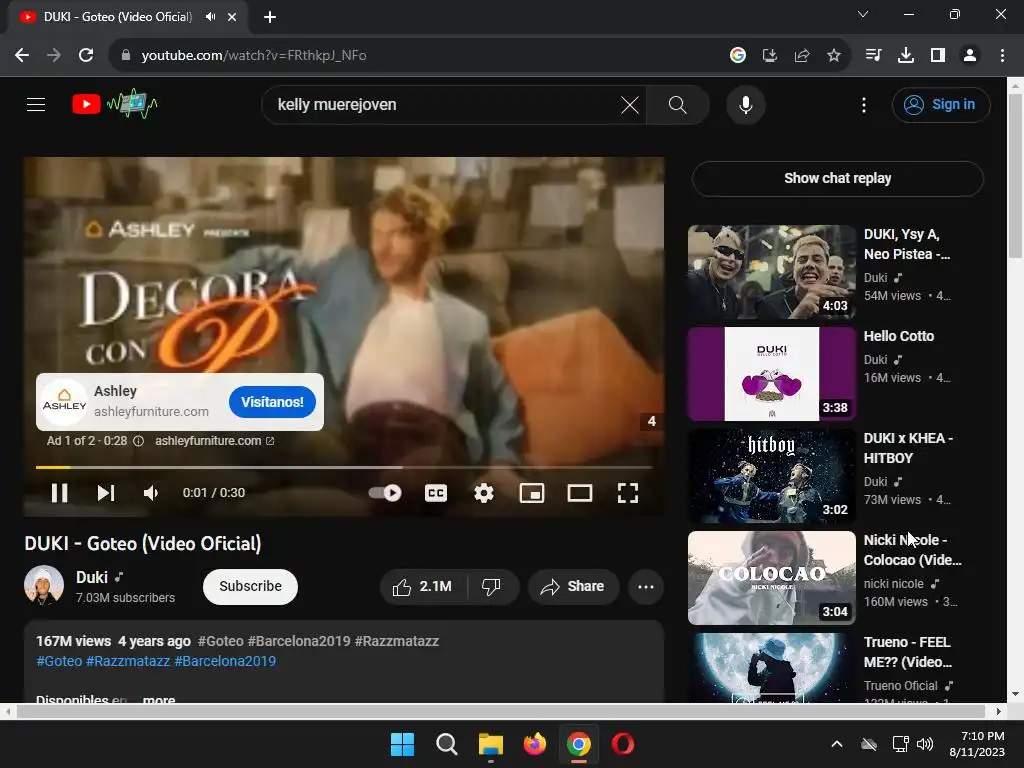Click the address bar URL
Screen dimensions: 1024x768
tap(253, 56)
